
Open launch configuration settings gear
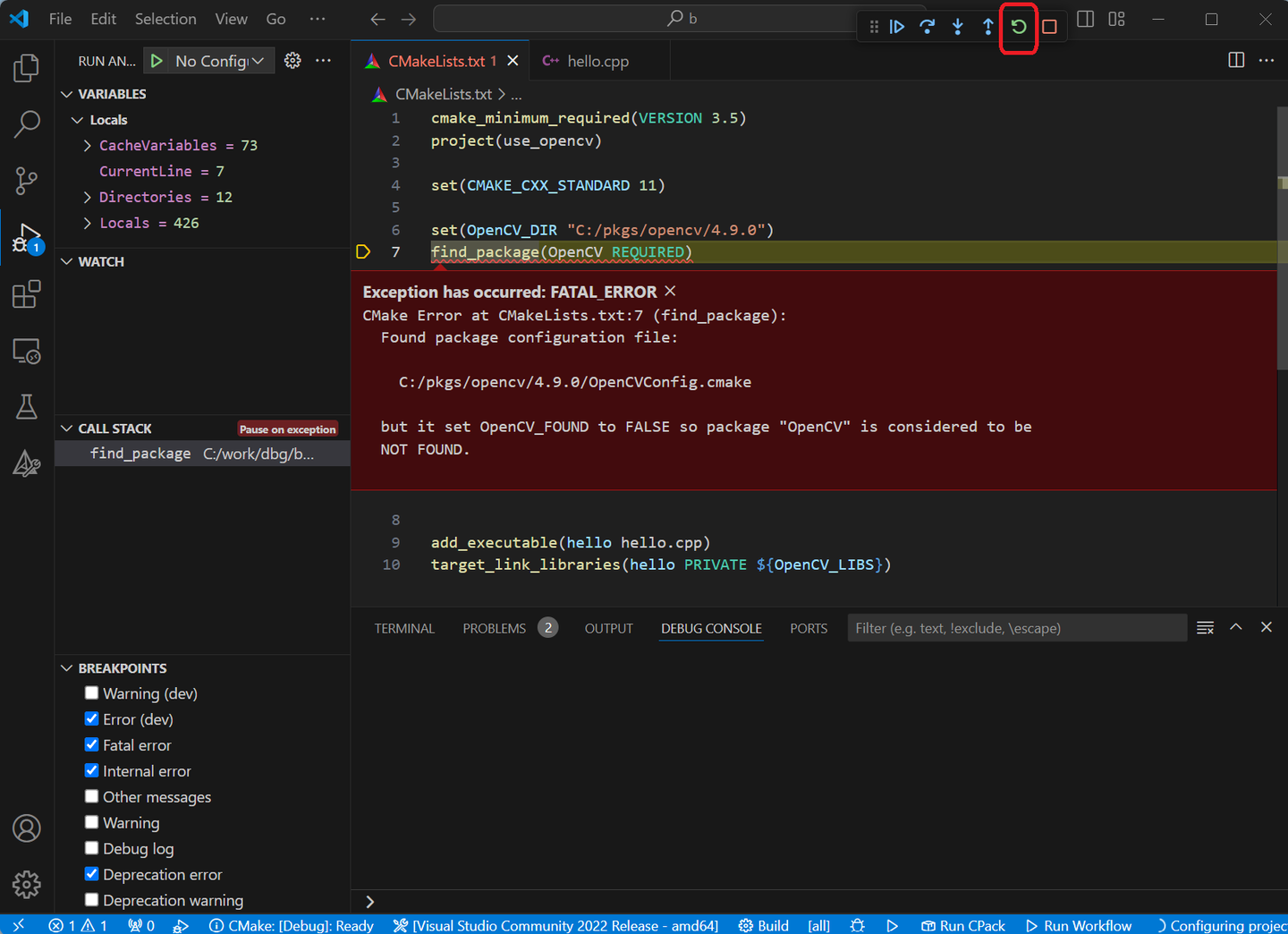(292, 60)
